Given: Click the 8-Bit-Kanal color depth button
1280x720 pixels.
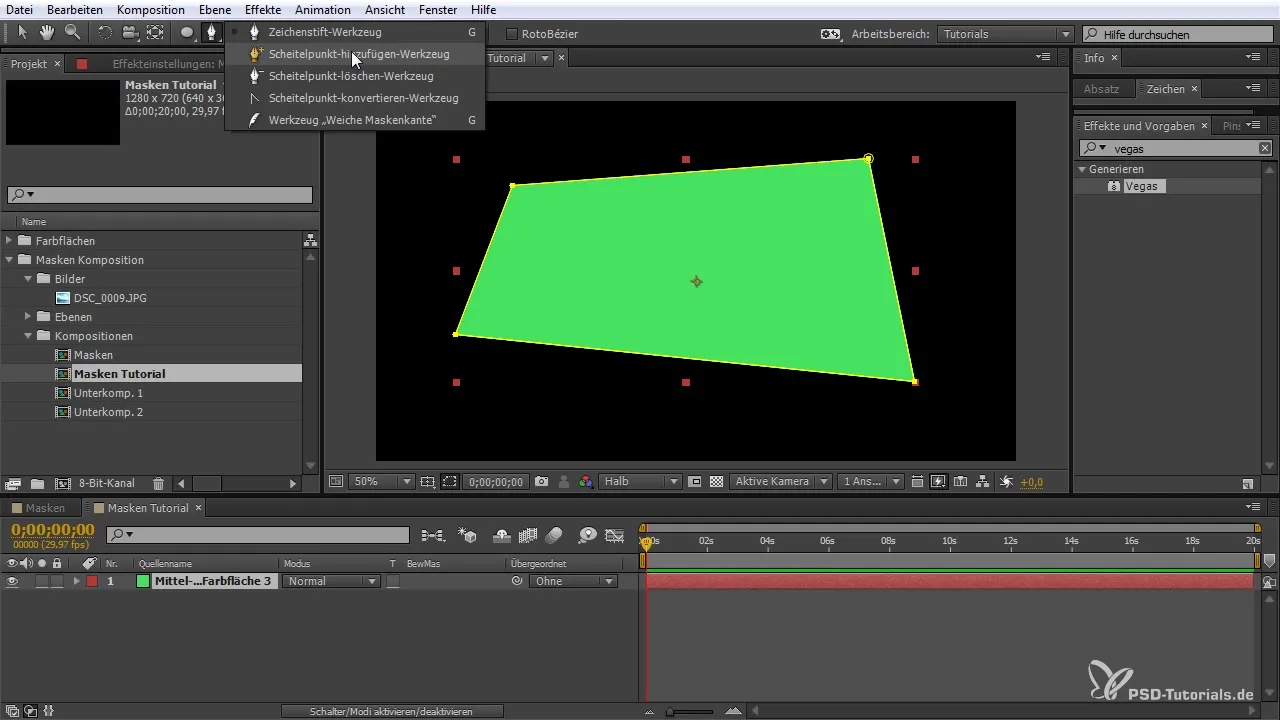Looking at the screenshot, I should pos(109,483).
